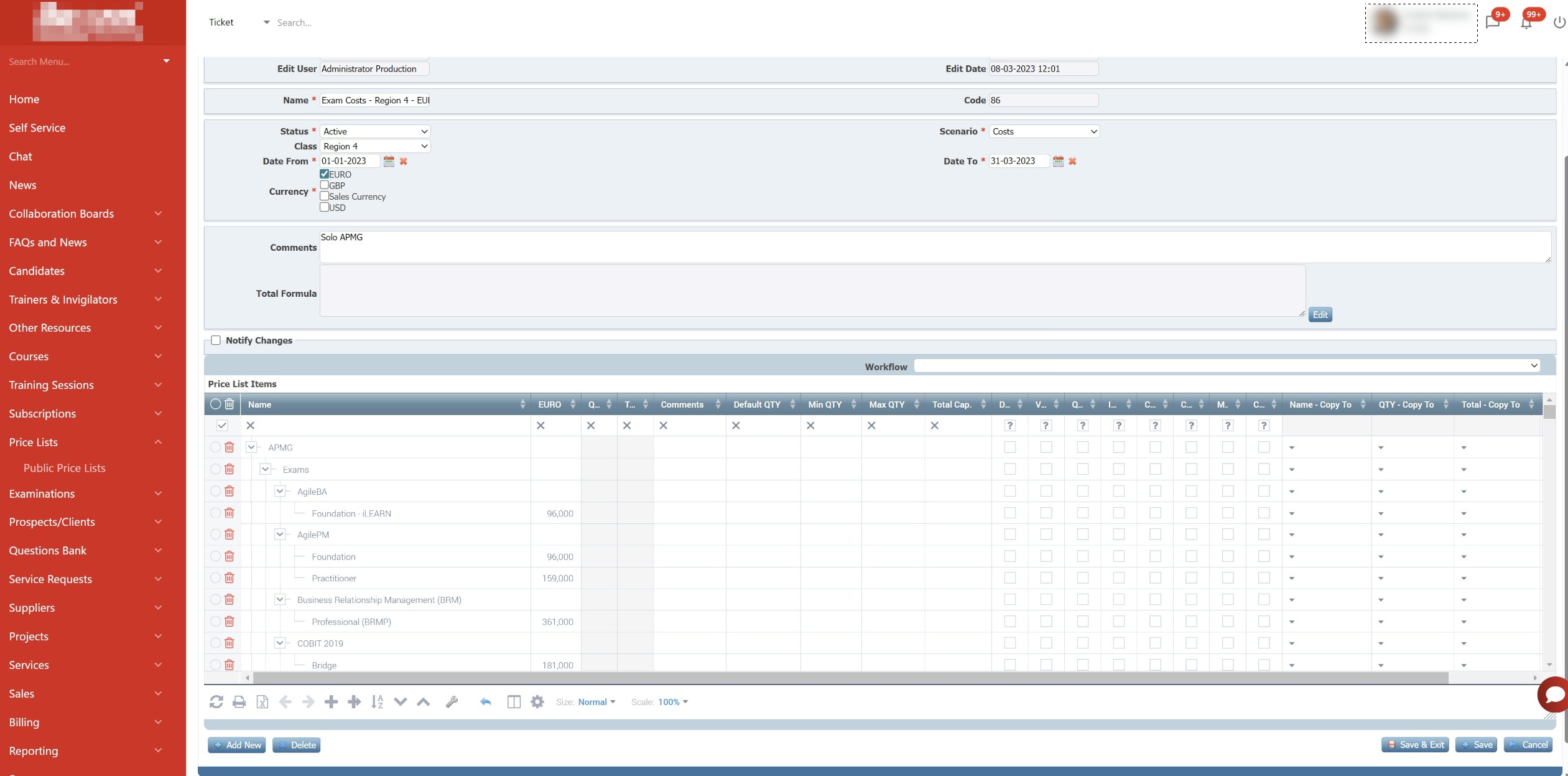Screen dimensions: 1568x776
Task: Export the grid to Excel
Action: point(262,702)
